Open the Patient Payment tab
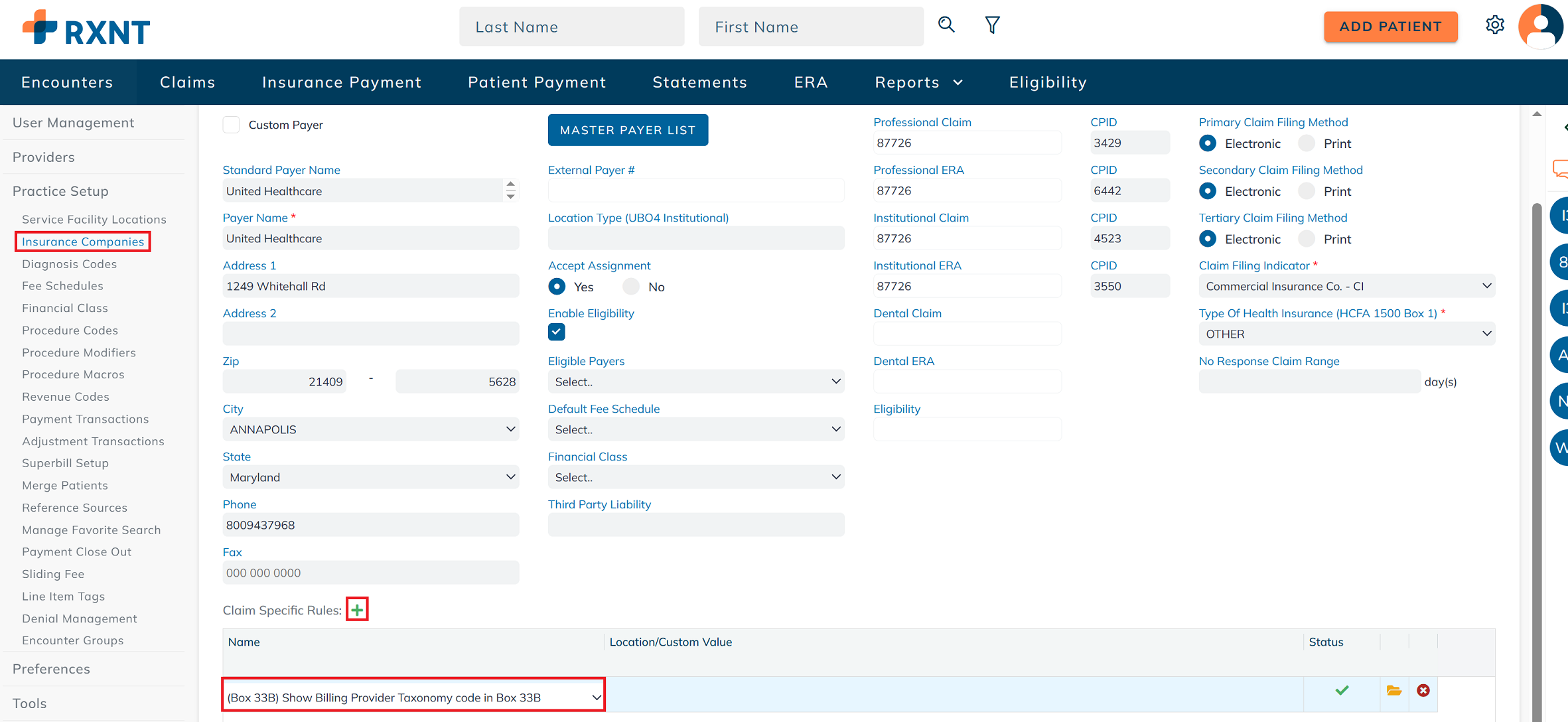Viewport: 1568px width, 722px height. [537, 82]
